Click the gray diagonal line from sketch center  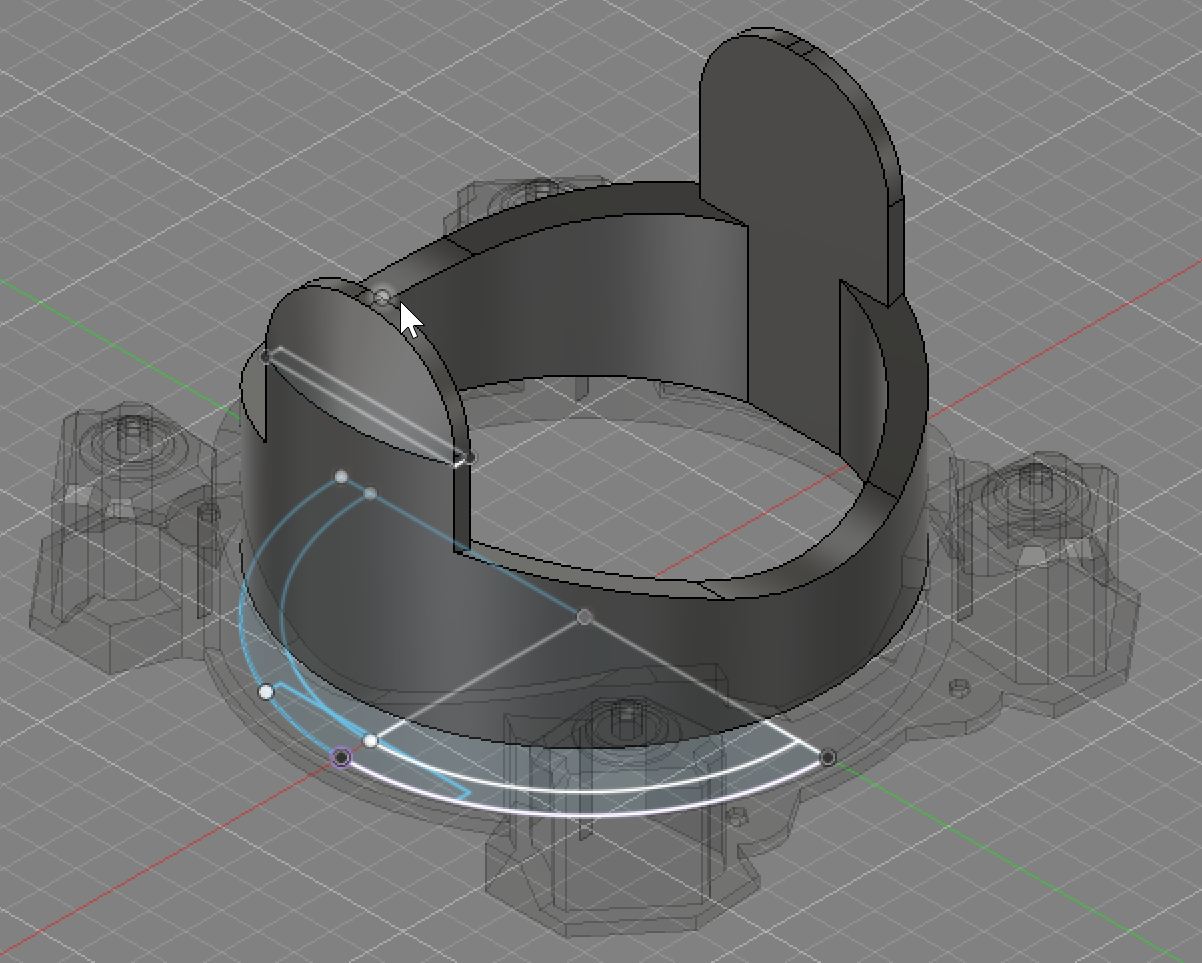pyautogui.click(x=478, y=679)
